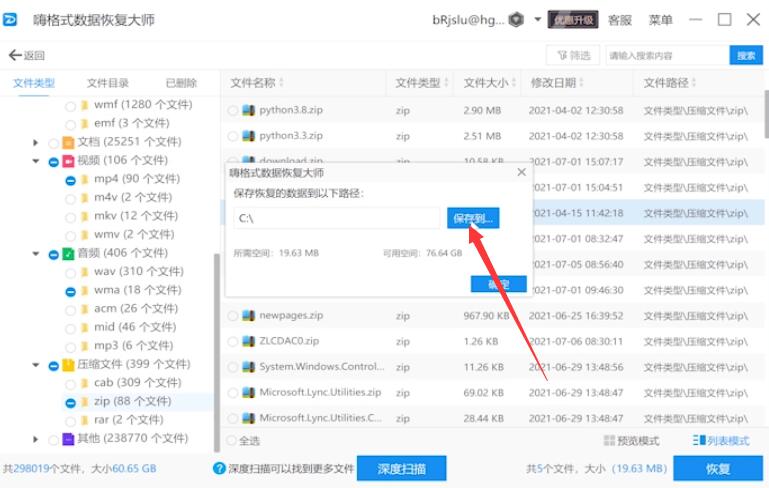This screenshot has height=488, width=769.
Task: Click the 视频 category icon
Action: [x=68, y=161]
